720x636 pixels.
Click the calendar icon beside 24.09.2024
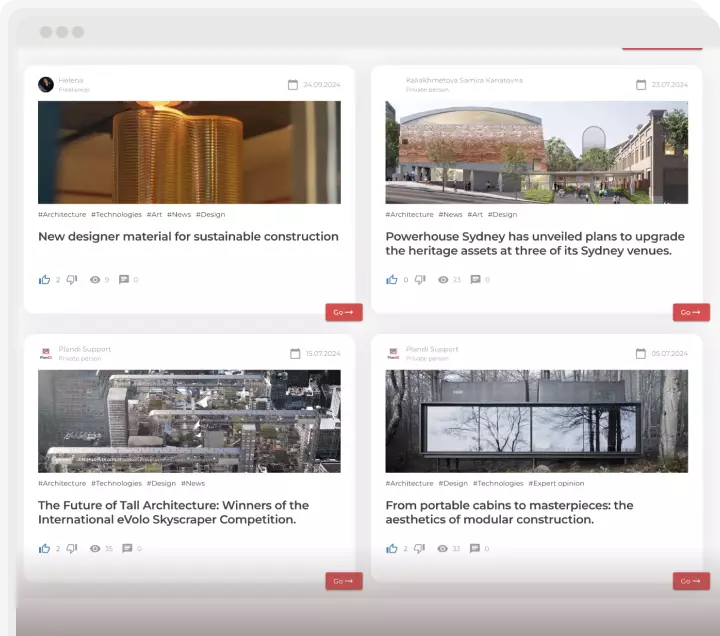click(x=293, y=85)
